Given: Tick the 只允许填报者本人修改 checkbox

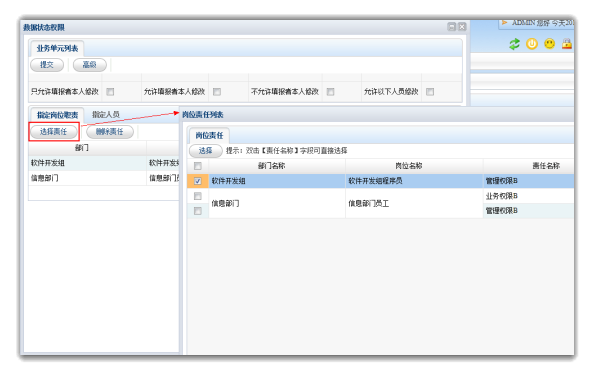Looking at the screenshot, I should pyautogui.click(x=110, y=92).
